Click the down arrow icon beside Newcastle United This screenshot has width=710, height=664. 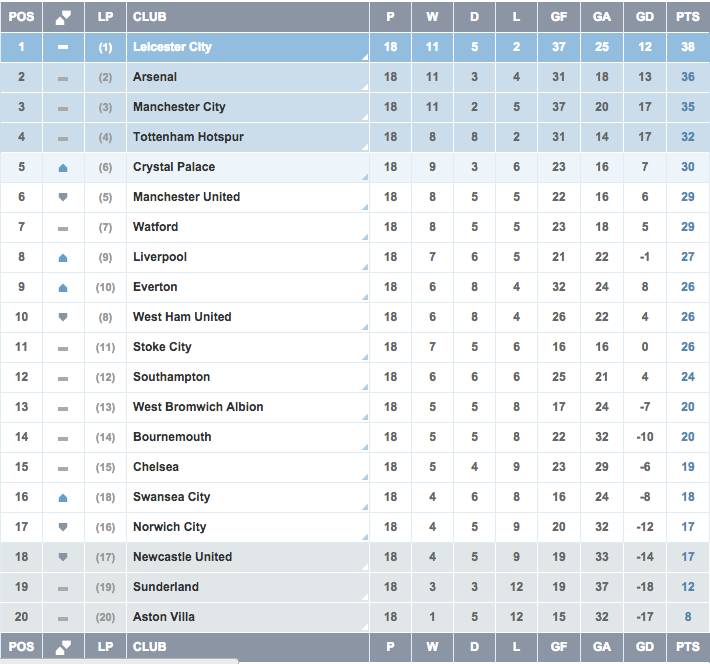pos(63,557)
